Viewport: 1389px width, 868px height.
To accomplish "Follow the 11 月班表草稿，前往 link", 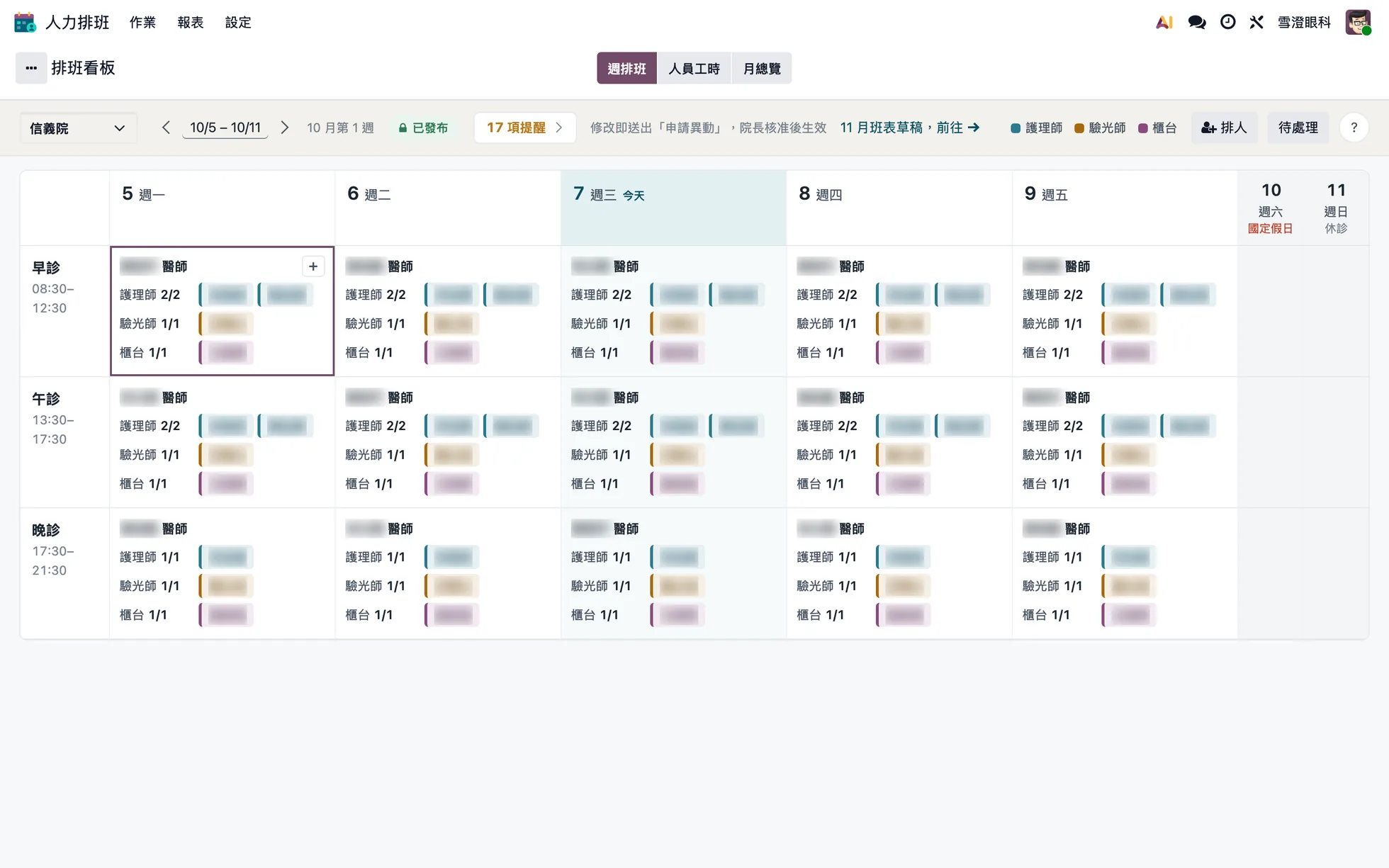I will 910,128.
